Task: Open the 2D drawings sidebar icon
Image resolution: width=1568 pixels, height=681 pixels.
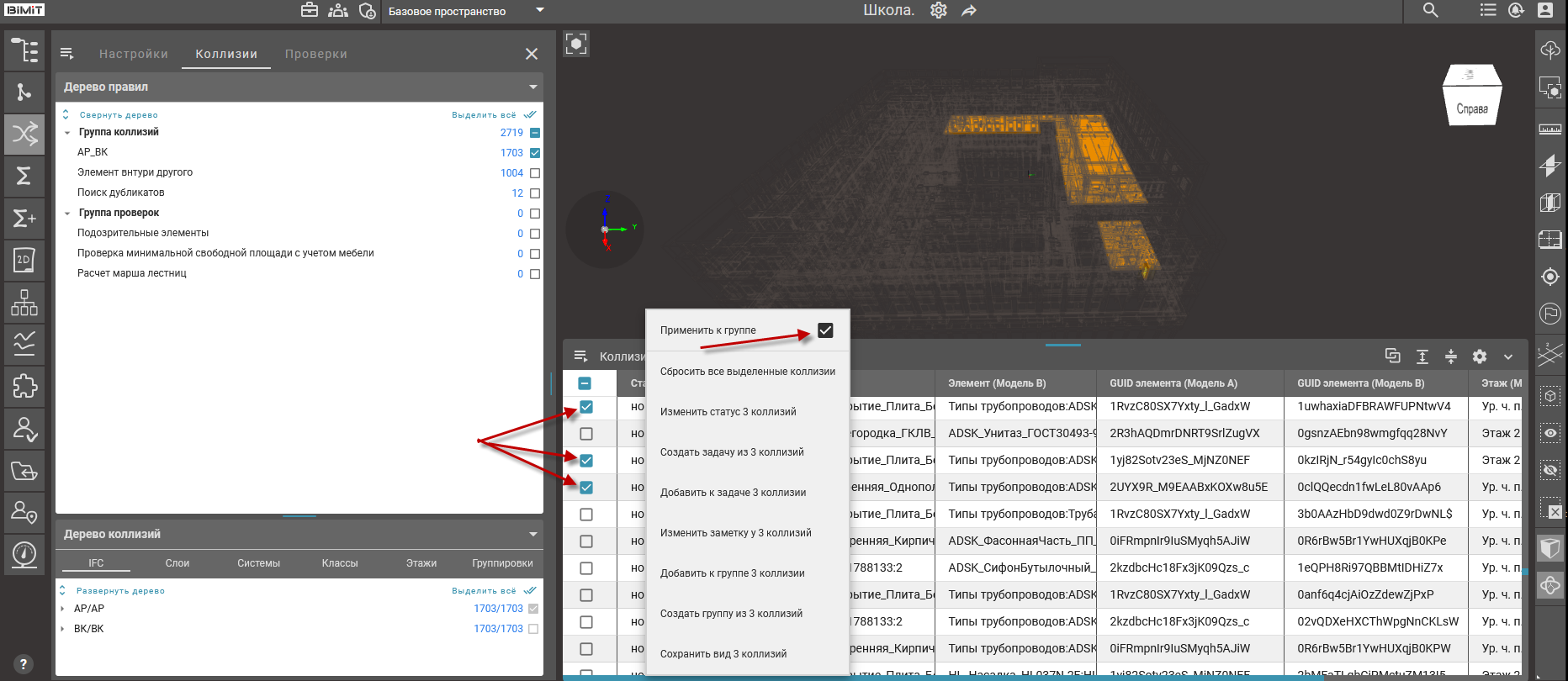Action: [24, 260]
